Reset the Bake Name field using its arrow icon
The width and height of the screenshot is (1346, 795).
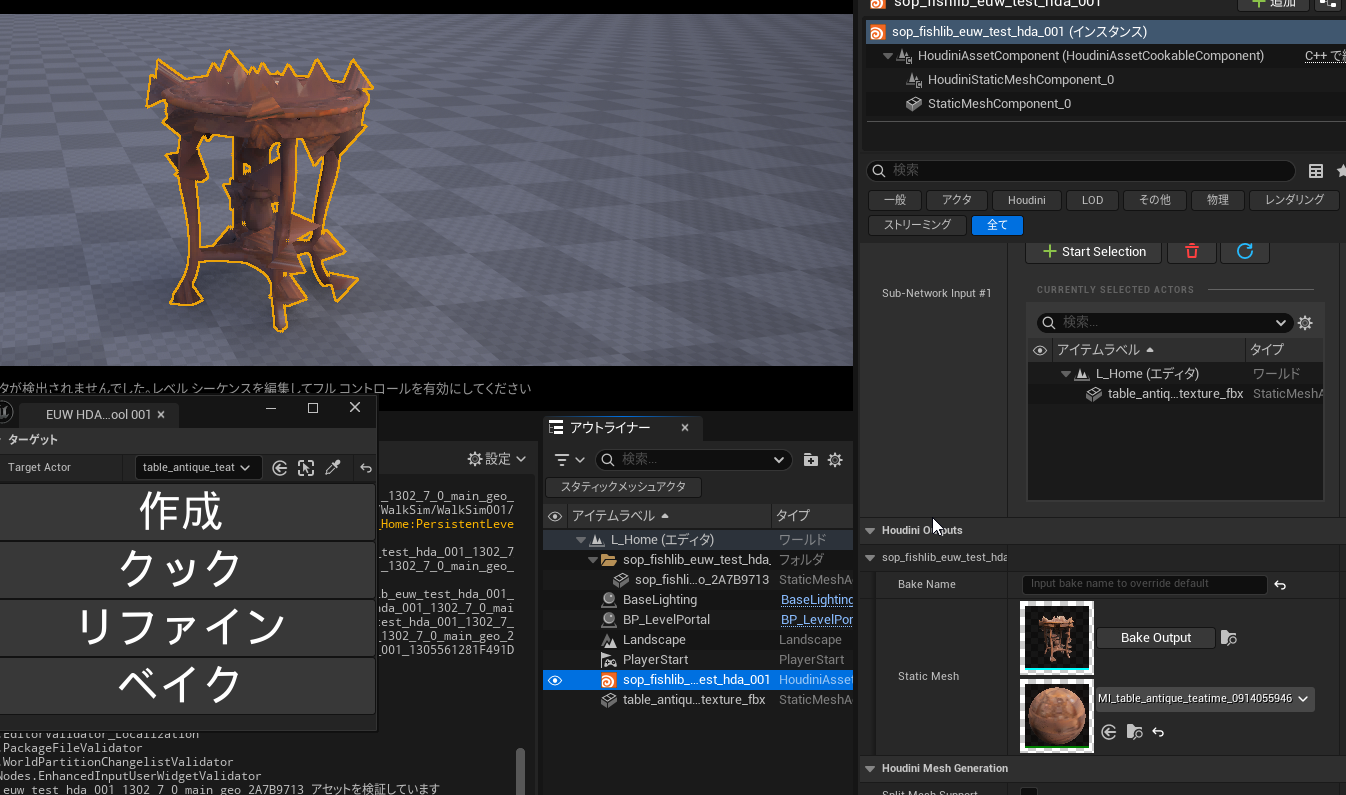point(1280,585)
